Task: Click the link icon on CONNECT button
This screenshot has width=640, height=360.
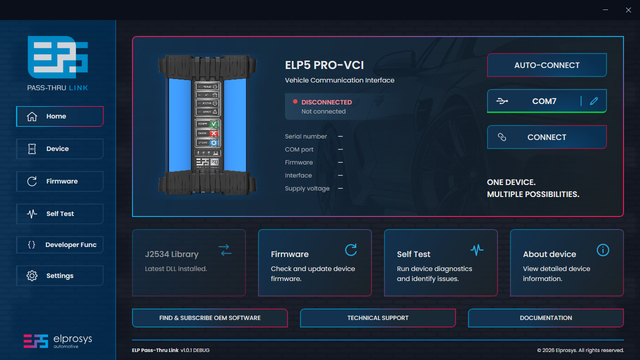Action: (x=502, y=137)
